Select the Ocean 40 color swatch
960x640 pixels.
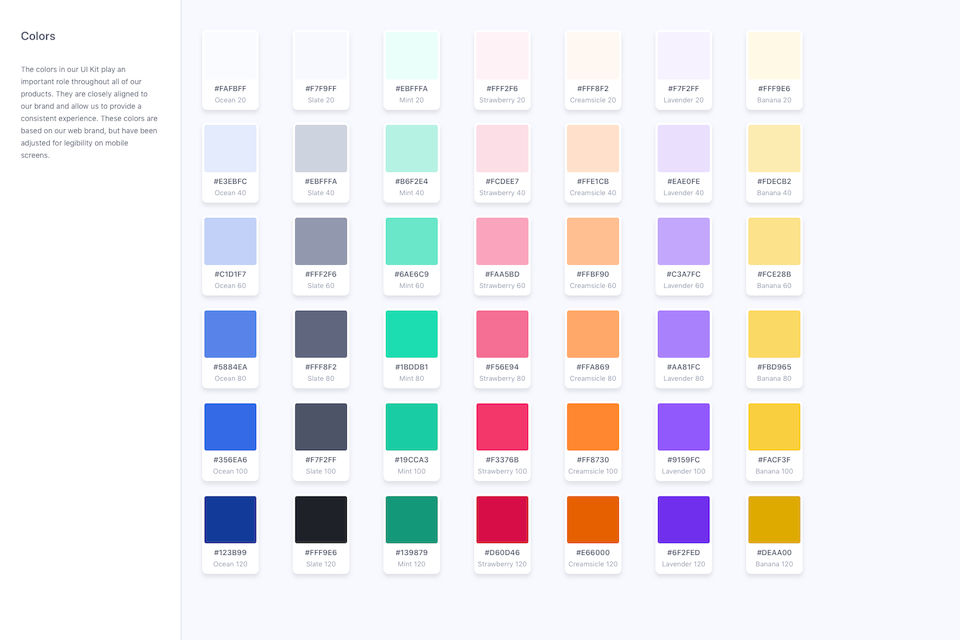230,149
